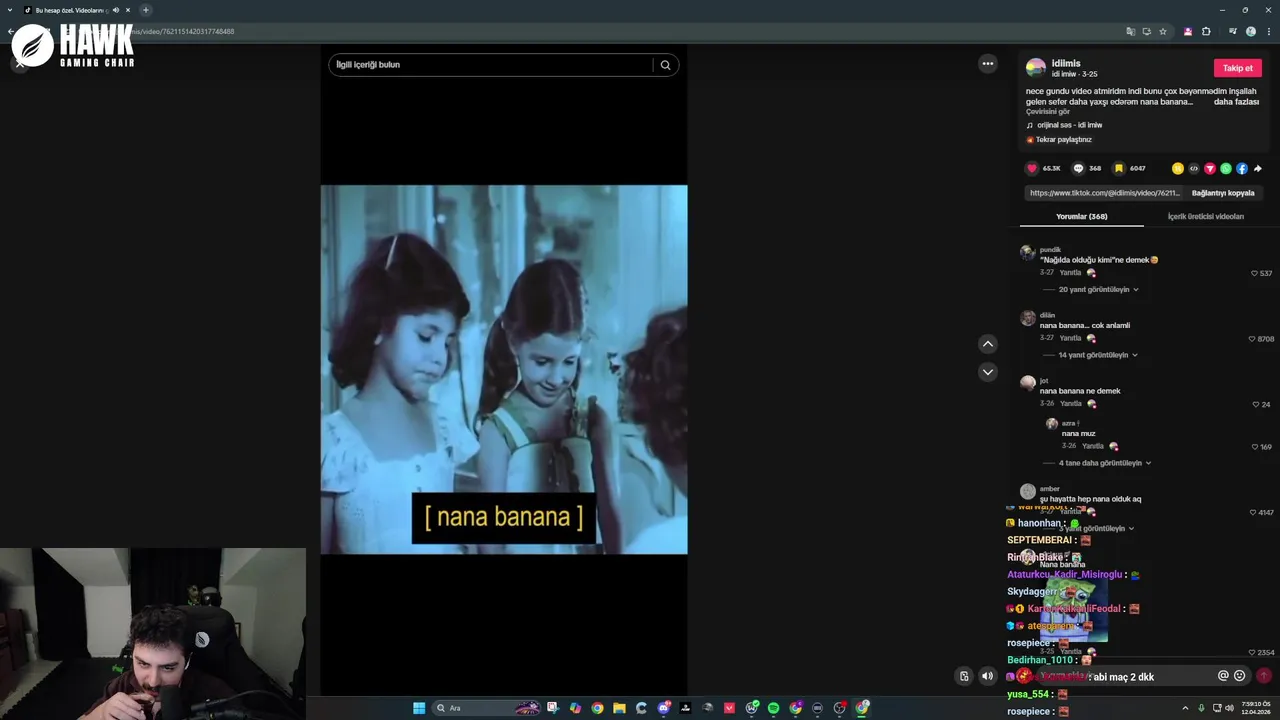The height and width of the screenshot is (720, 1280).
Task: Share the video on WhatsApp
Action: pos(1226,168)
